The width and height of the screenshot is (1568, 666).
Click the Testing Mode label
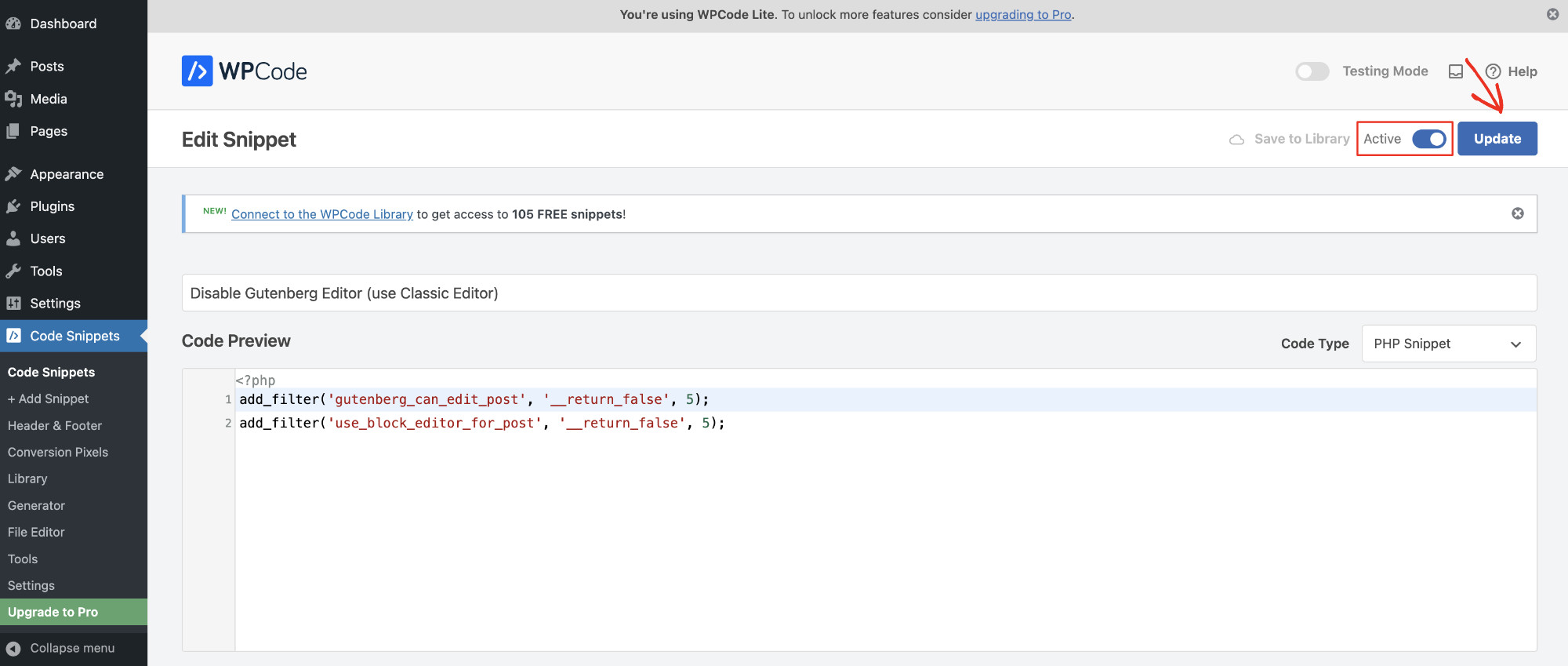pos(1385,71)
